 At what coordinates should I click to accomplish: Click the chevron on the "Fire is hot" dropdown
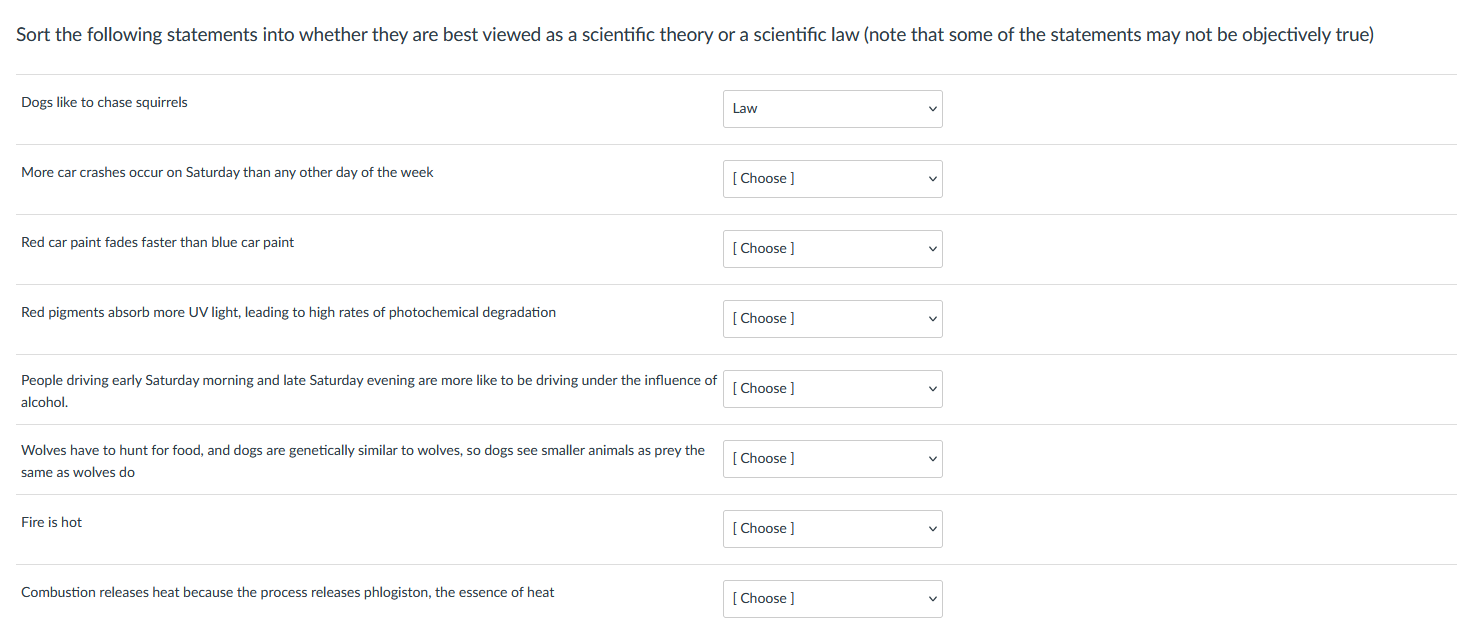coord(932,528)
